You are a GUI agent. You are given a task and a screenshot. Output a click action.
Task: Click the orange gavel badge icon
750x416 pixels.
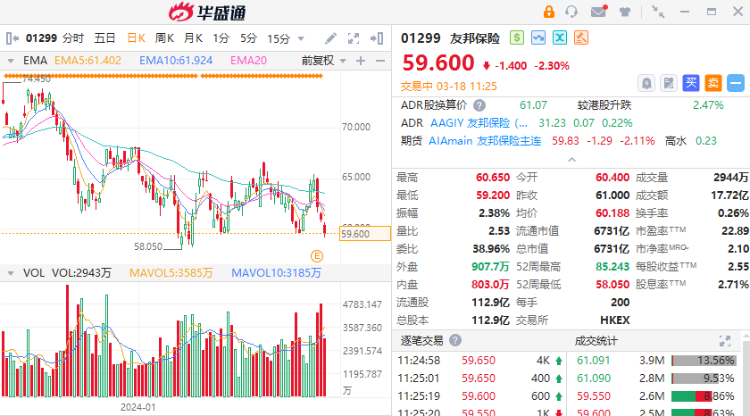click(581, 38)
